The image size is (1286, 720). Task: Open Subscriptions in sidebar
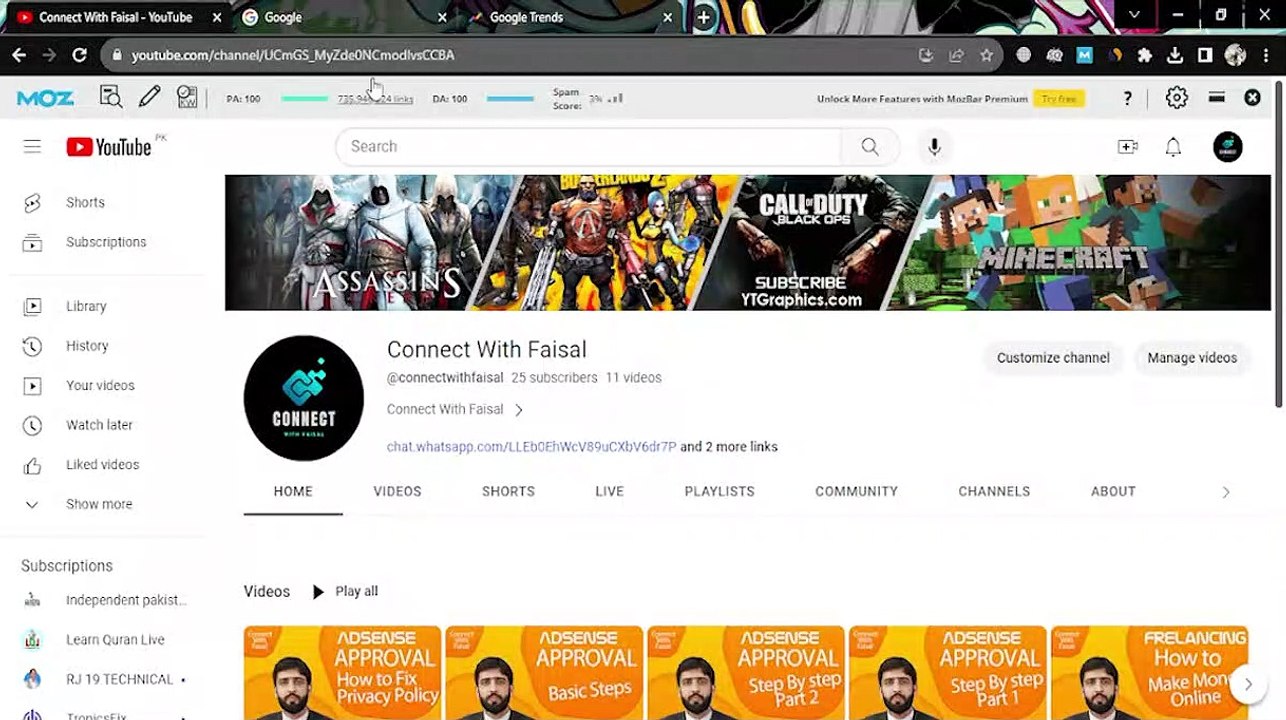pyautogui.click(x=105, y=242)
